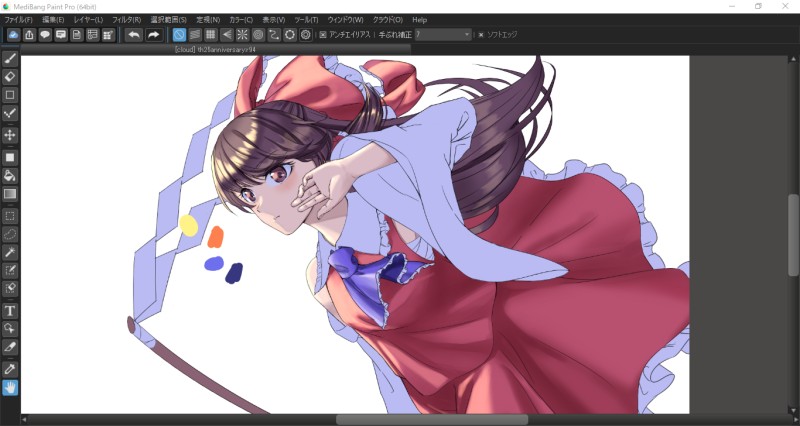
Task: Open snap settings round icon
Action: tap(306, 35)
